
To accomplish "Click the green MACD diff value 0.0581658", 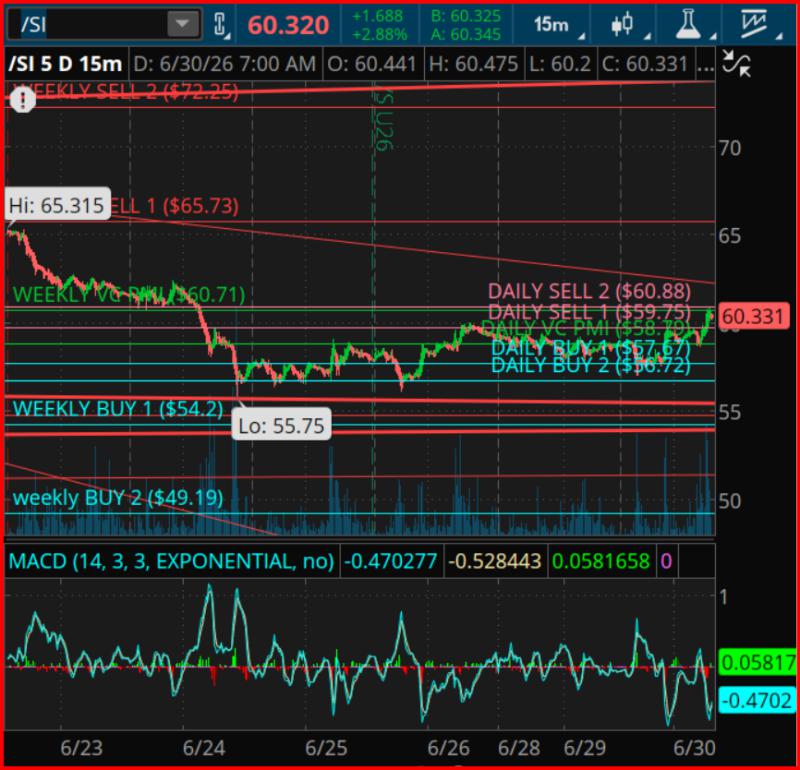I will [601, 561].
